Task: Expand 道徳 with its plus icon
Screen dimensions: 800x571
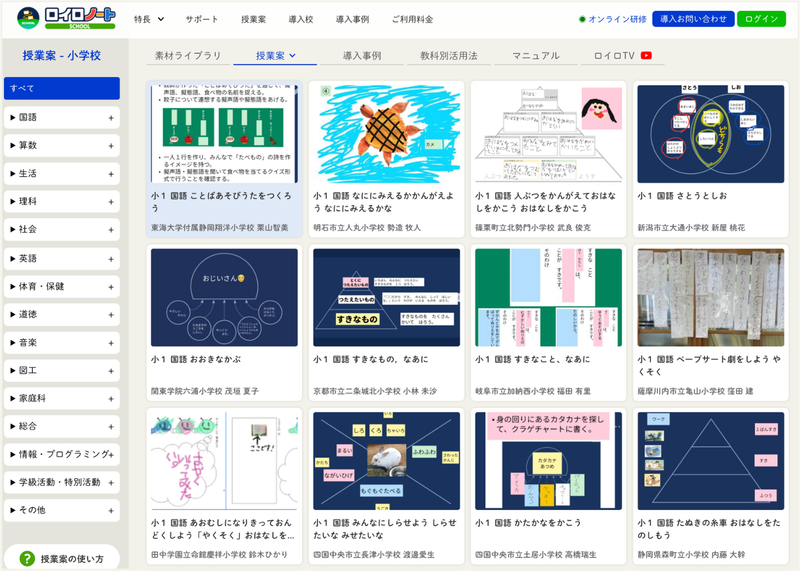Action: coord(111,315)
